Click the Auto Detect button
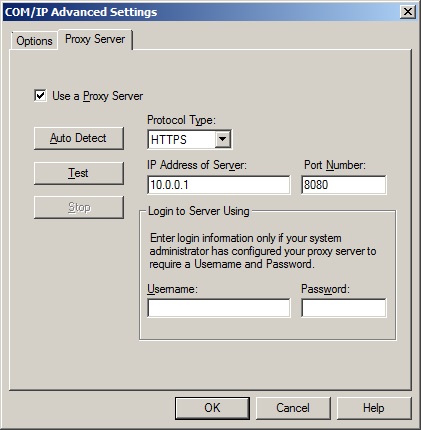The width and height of the screenshot is (421, 430). 79,138
